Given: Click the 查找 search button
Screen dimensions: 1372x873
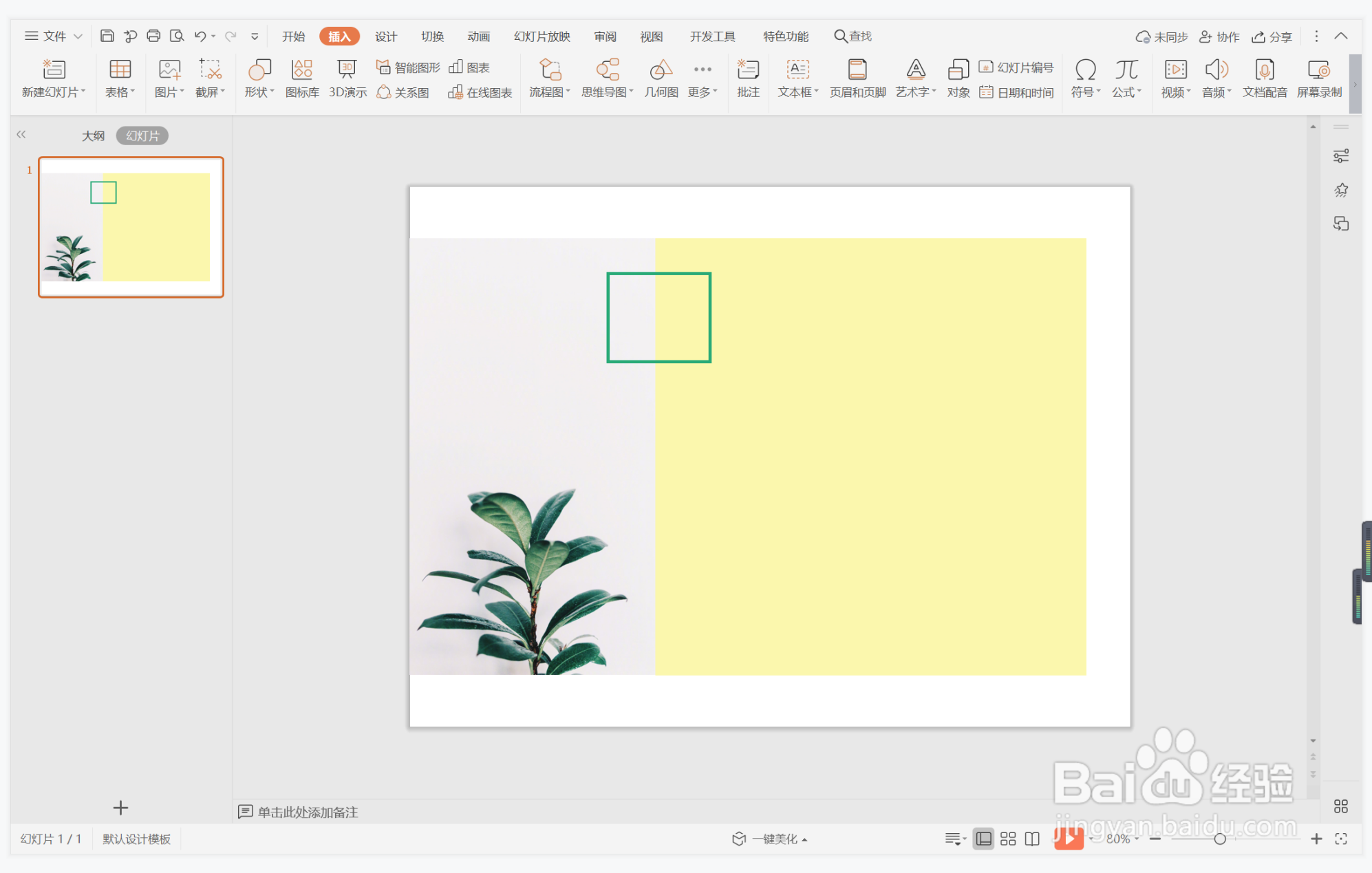Looking at the screenshot, I should (x=853, y=36).
